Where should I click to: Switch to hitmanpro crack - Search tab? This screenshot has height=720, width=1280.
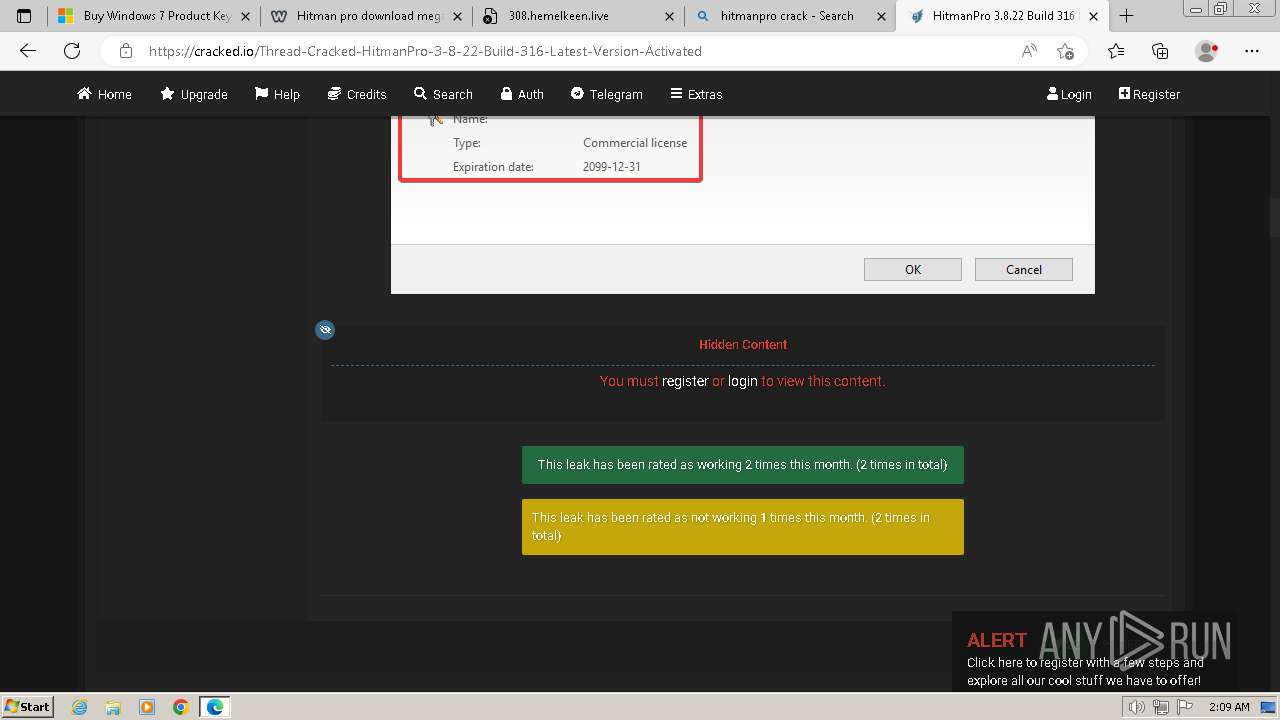pos(791,16)
